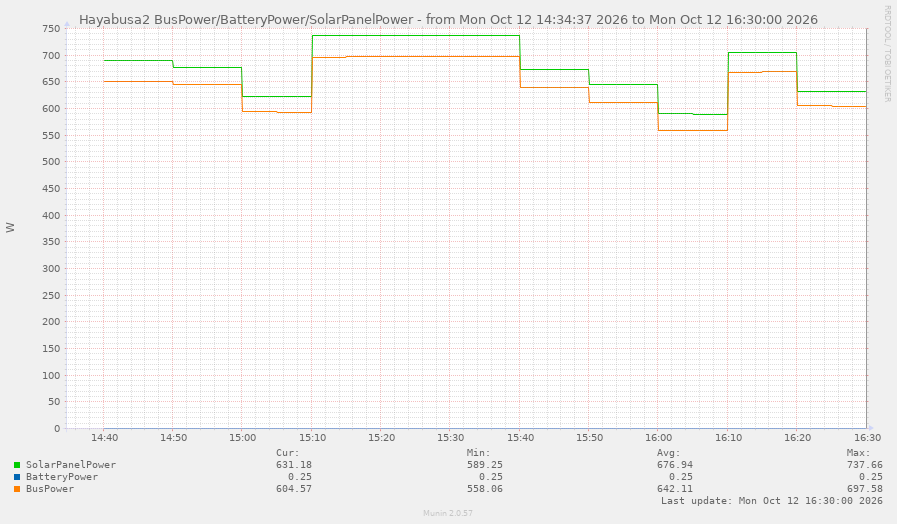The height and width of the screenshot is (524, 897).
Task: Click the SolarPanelPower Avg value 676.94
Action: 674,465
